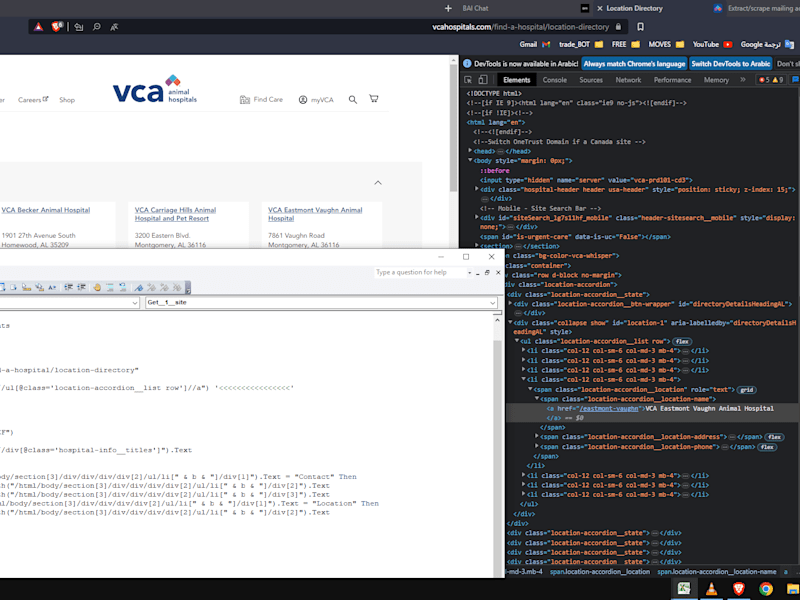Click Switch DevTools to Arabic button
Screen dimensions: 800x600
coord(730,64)
